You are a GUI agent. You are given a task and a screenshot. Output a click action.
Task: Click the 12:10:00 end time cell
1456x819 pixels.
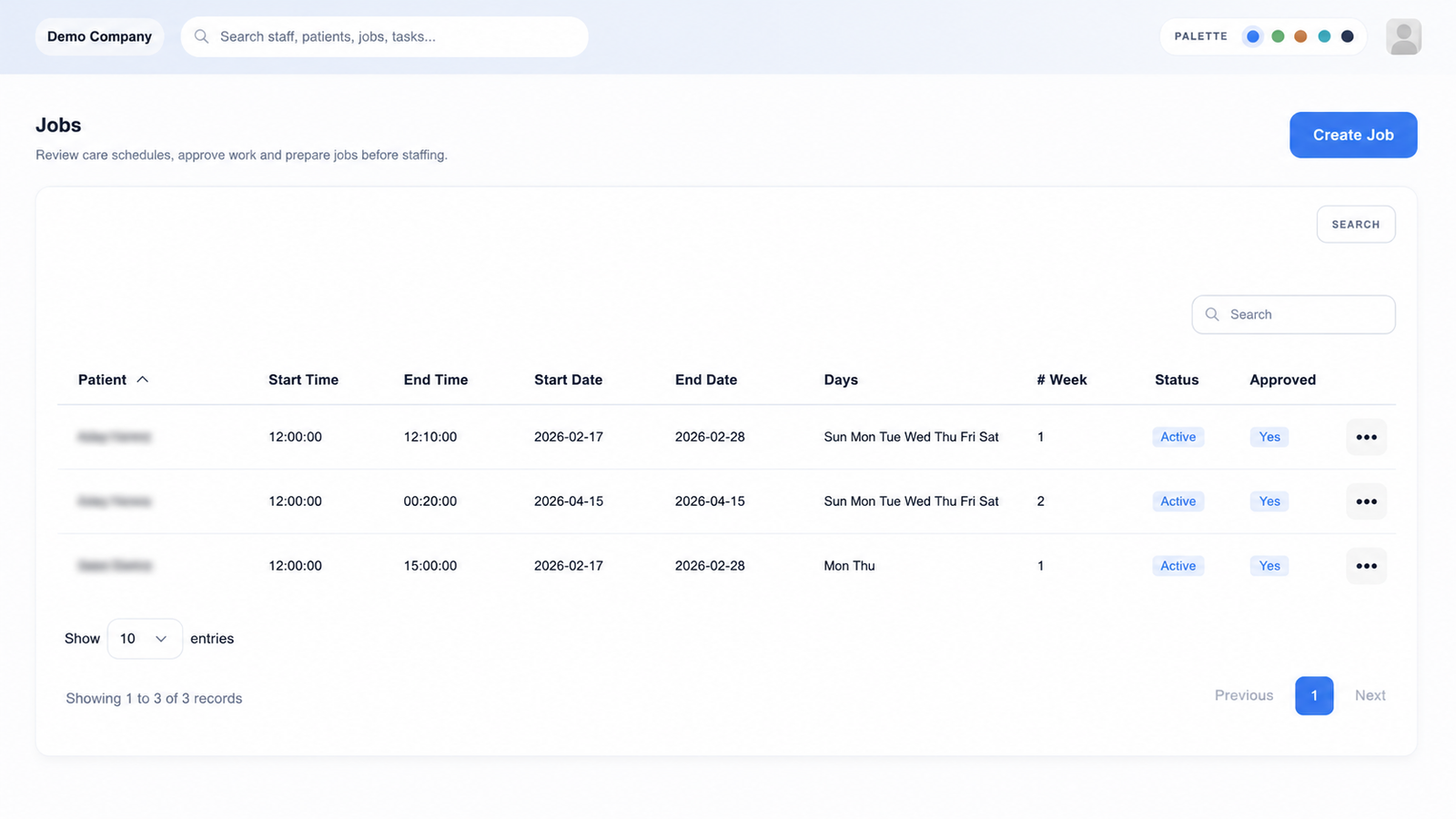pos(430,437)
